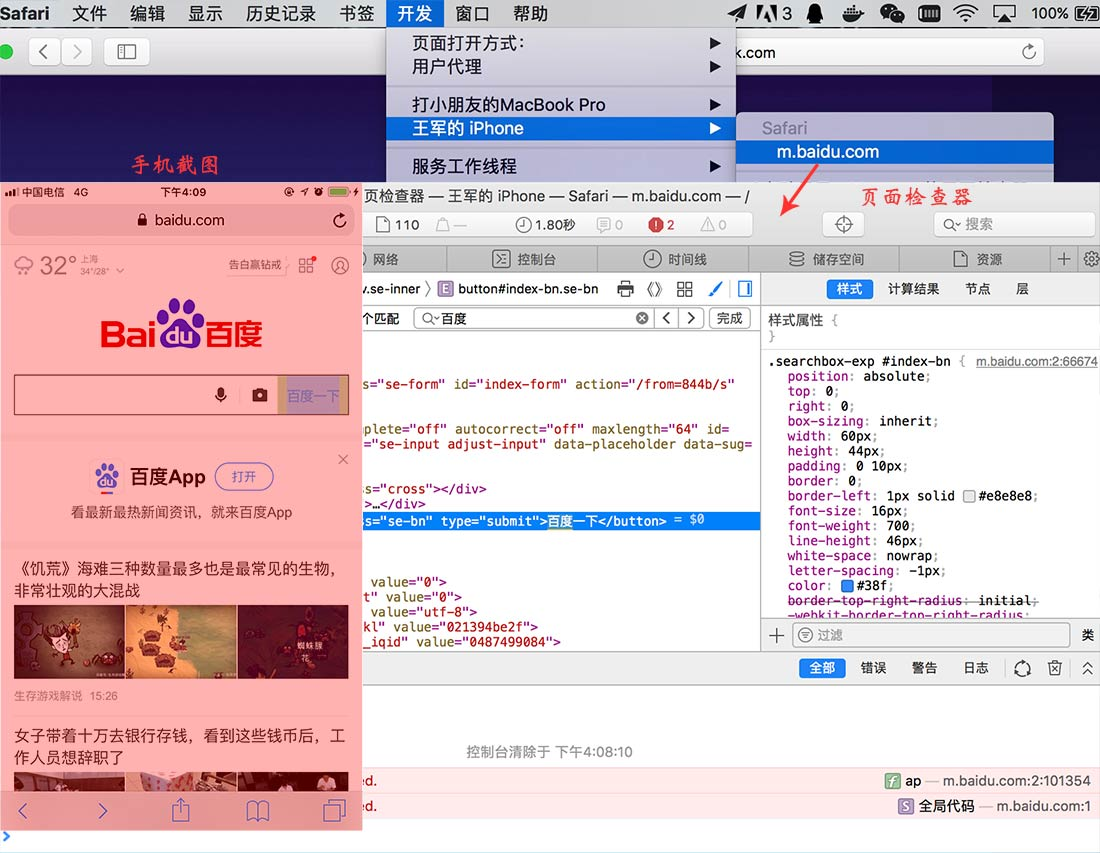Select the 节点 sidebar tab
The height and width of the screenshot is (853, 1100).
tap(977, 289)
